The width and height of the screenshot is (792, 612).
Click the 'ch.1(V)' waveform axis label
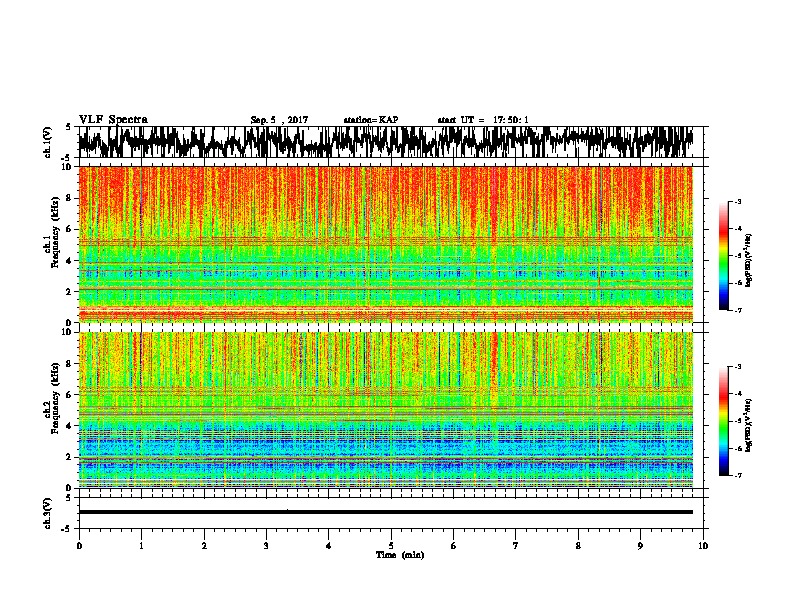tap(48, 142)
